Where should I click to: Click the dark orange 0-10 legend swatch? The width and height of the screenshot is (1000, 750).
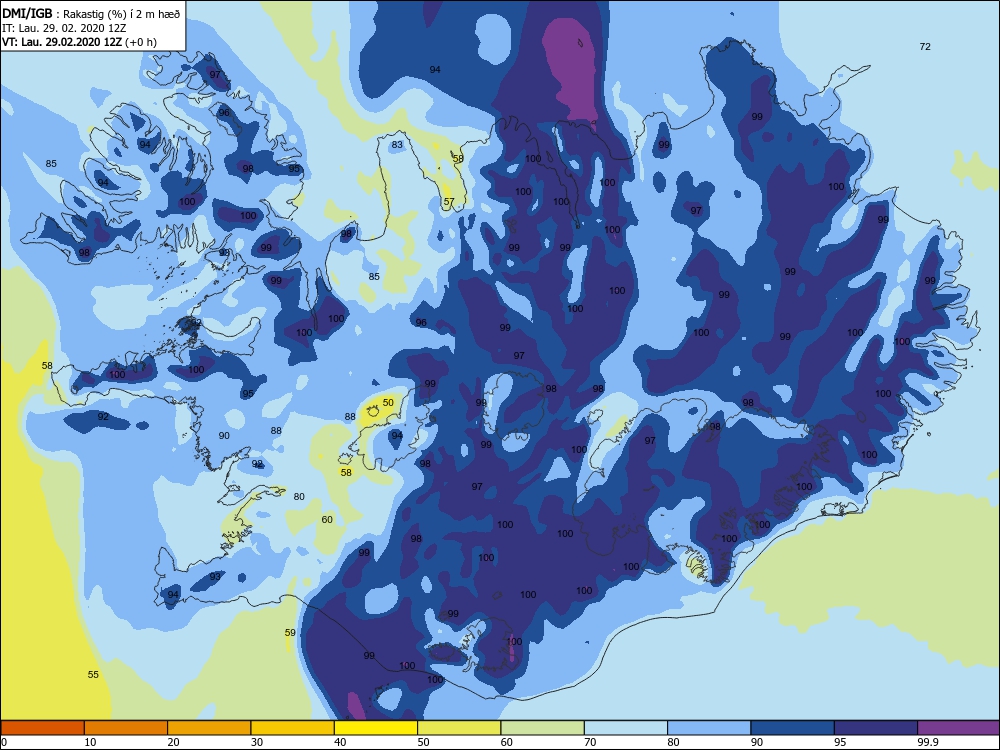tap(42, 728)
